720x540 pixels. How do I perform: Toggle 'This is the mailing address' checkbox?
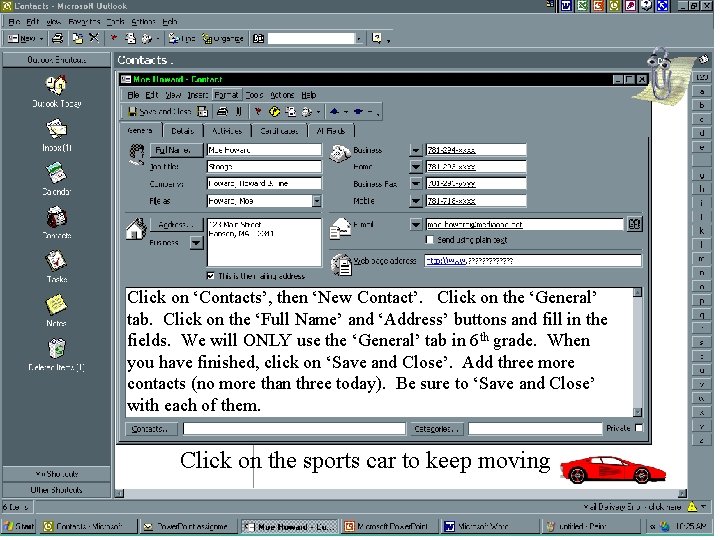[210, 276]
